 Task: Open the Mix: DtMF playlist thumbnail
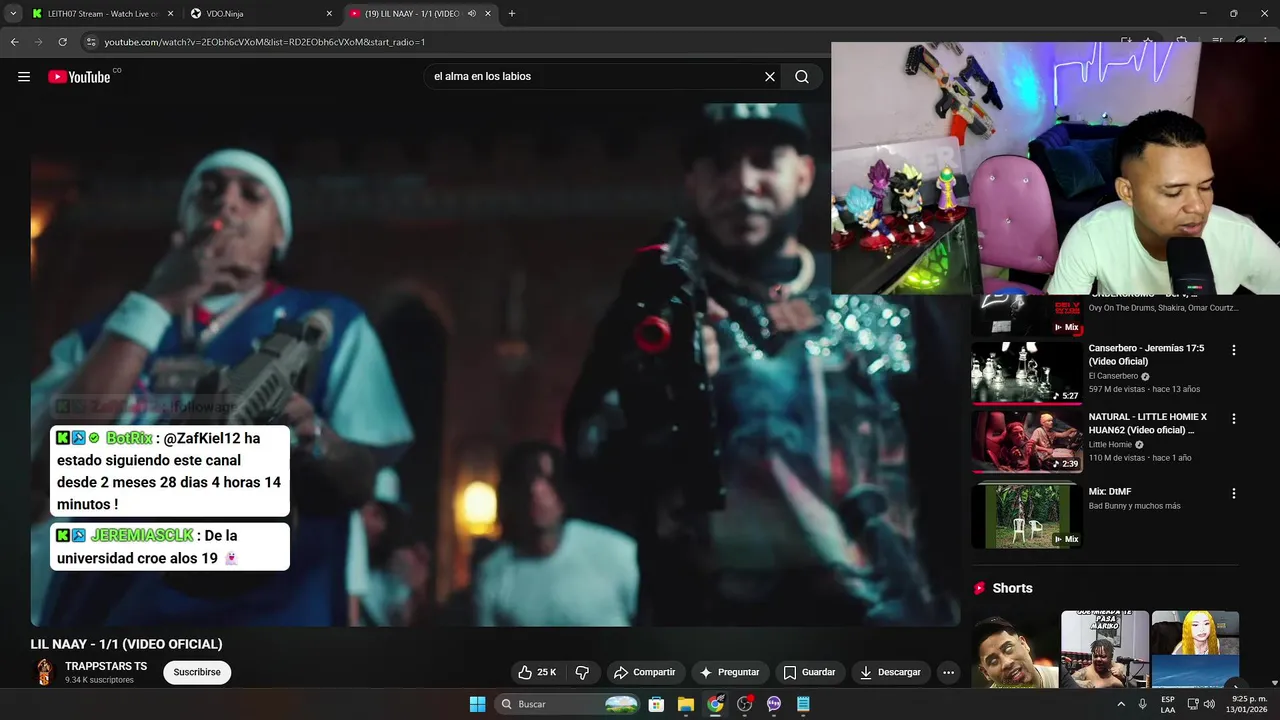(x=1027, y=517)
